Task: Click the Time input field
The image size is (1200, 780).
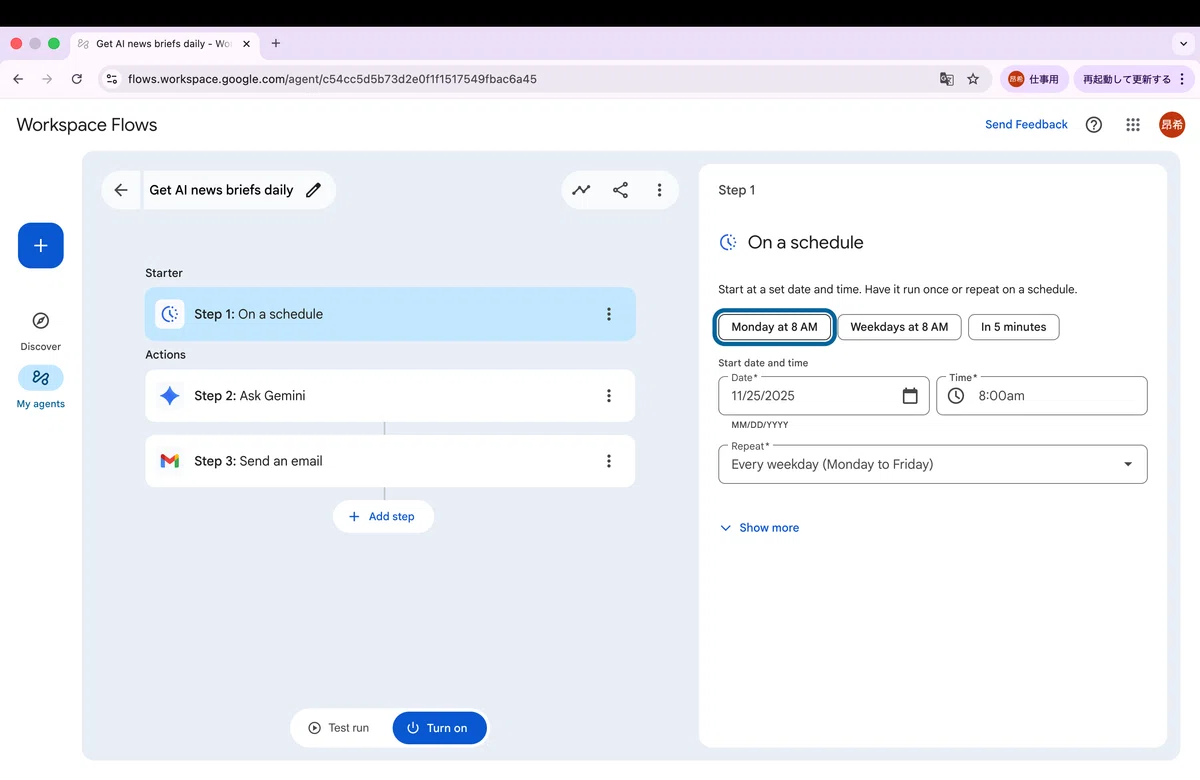Action: [1042, 396]
